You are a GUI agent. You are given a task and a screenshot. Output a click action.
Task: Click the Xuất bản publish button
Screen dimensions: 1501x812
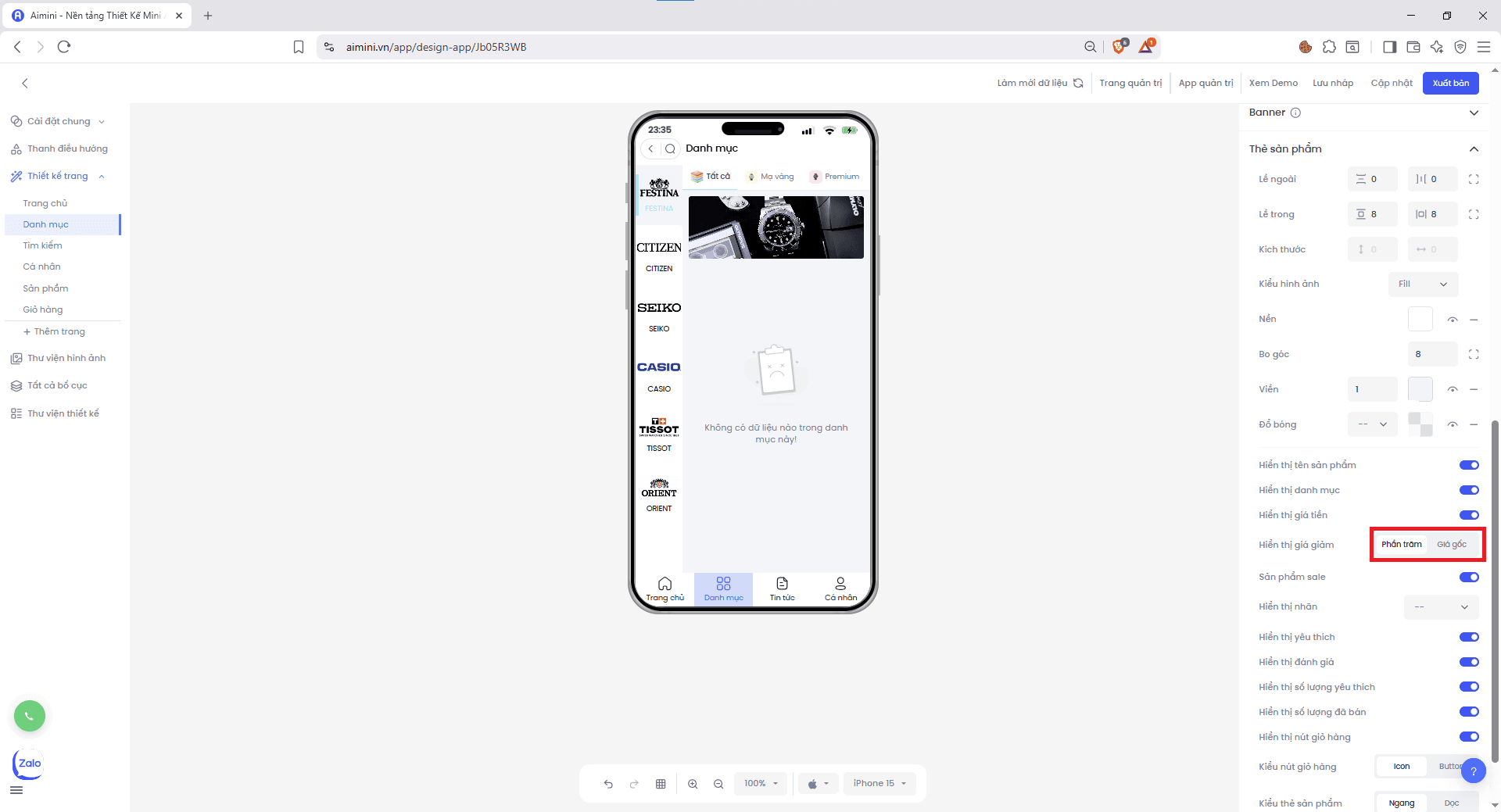(x=1450, y=83)
